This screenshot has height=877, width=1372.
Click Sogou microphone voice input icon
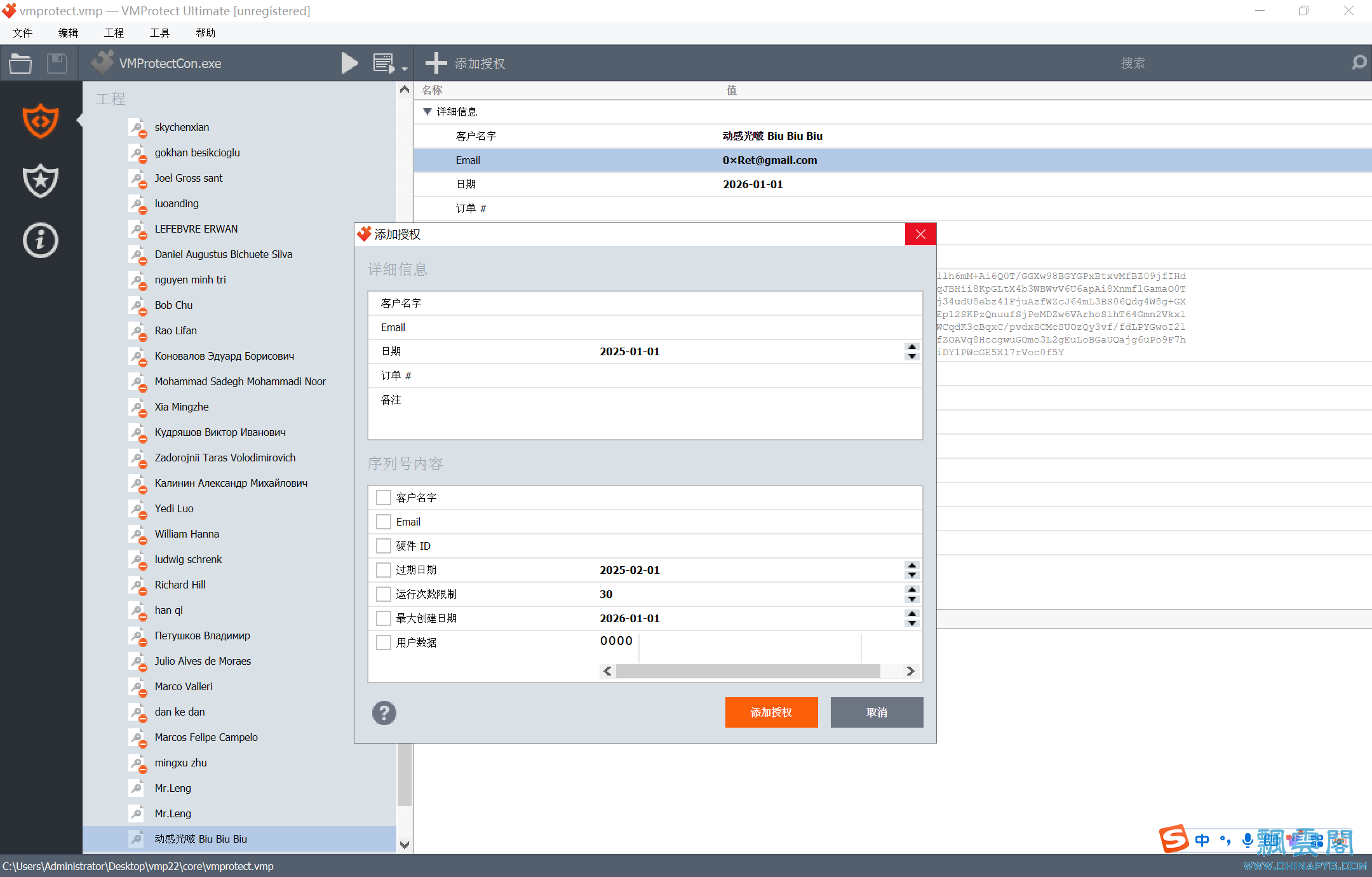pos(1248,840)
